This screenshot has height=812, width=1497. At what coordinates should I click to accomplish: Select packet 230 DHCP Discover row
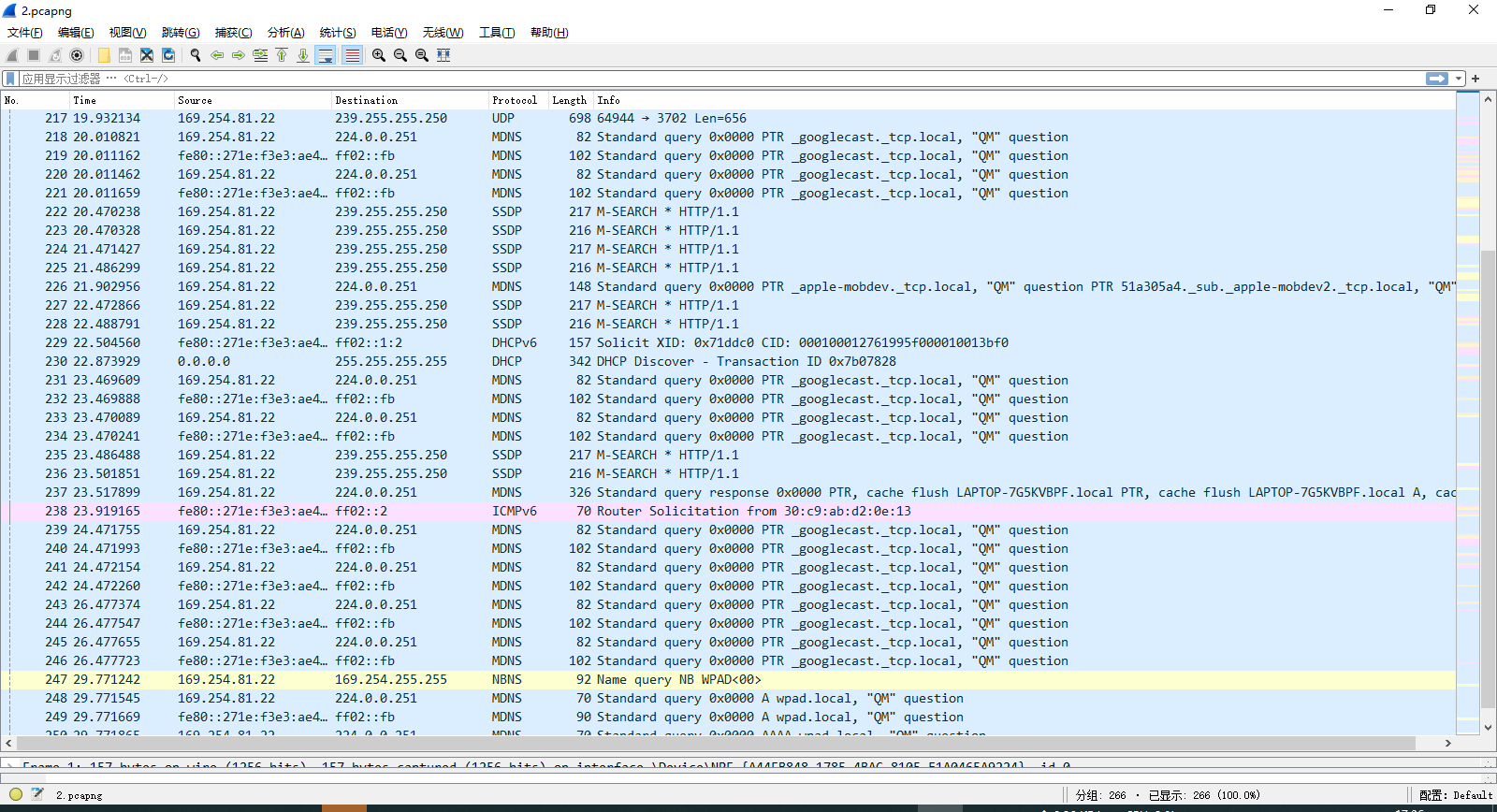coord(729,362)
